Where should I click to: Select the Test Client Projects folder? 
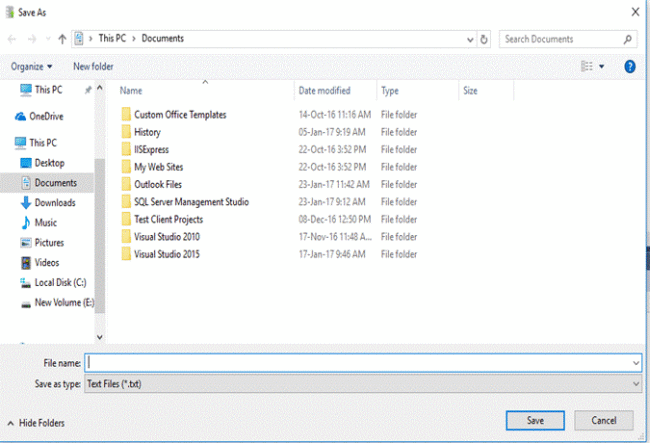tap(168, 219)
